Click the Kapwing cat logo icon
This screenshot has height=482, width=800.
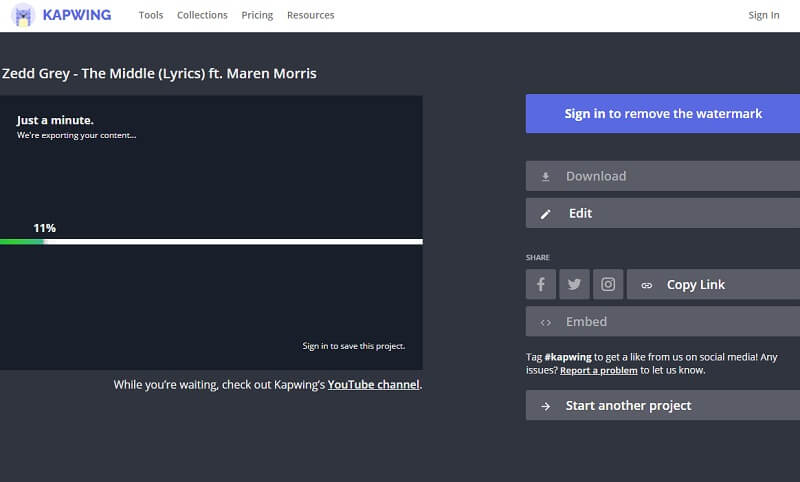24,15
